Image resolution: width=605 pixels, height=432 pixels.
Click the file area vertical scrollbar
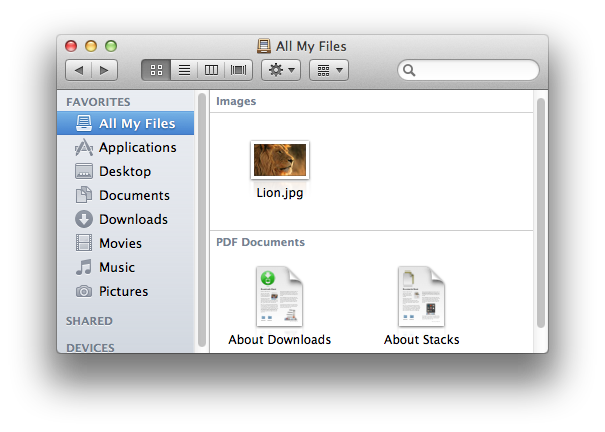541,212
